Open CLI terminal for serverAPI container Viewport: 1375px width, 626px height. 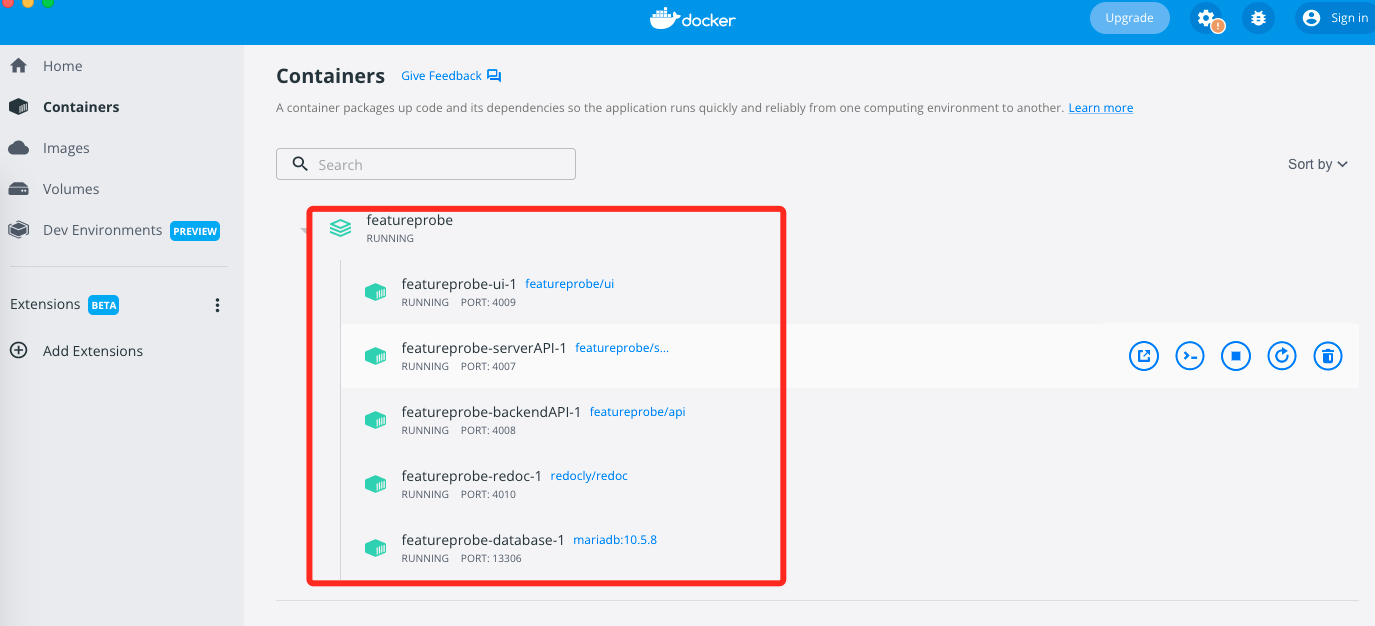pos(1189,355)
